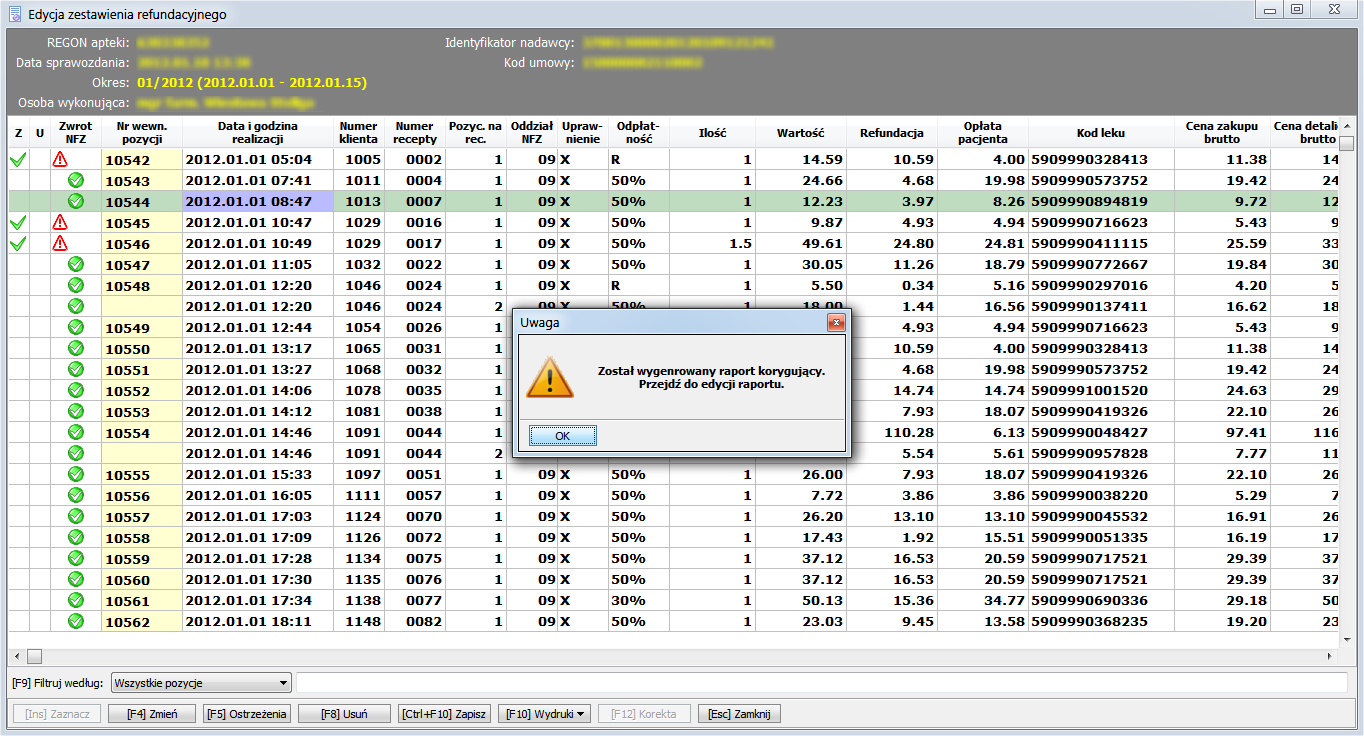Click the [F5] Ostrzeżenia button

tap(246, 714)
